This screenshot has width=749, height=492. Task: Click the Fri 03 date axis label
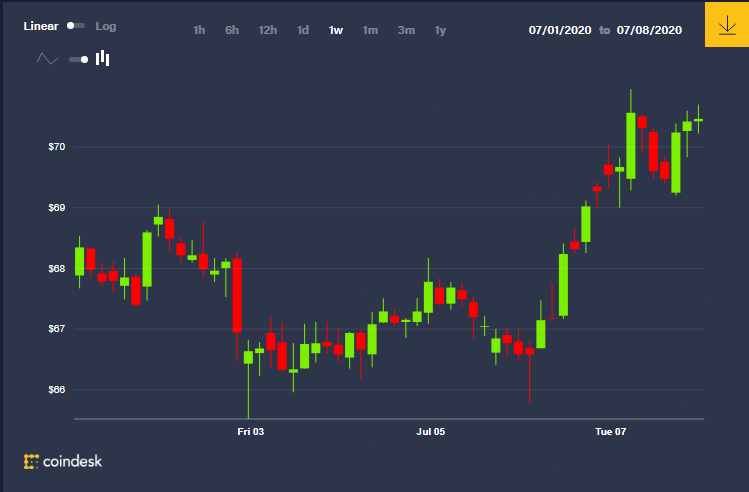251,432
